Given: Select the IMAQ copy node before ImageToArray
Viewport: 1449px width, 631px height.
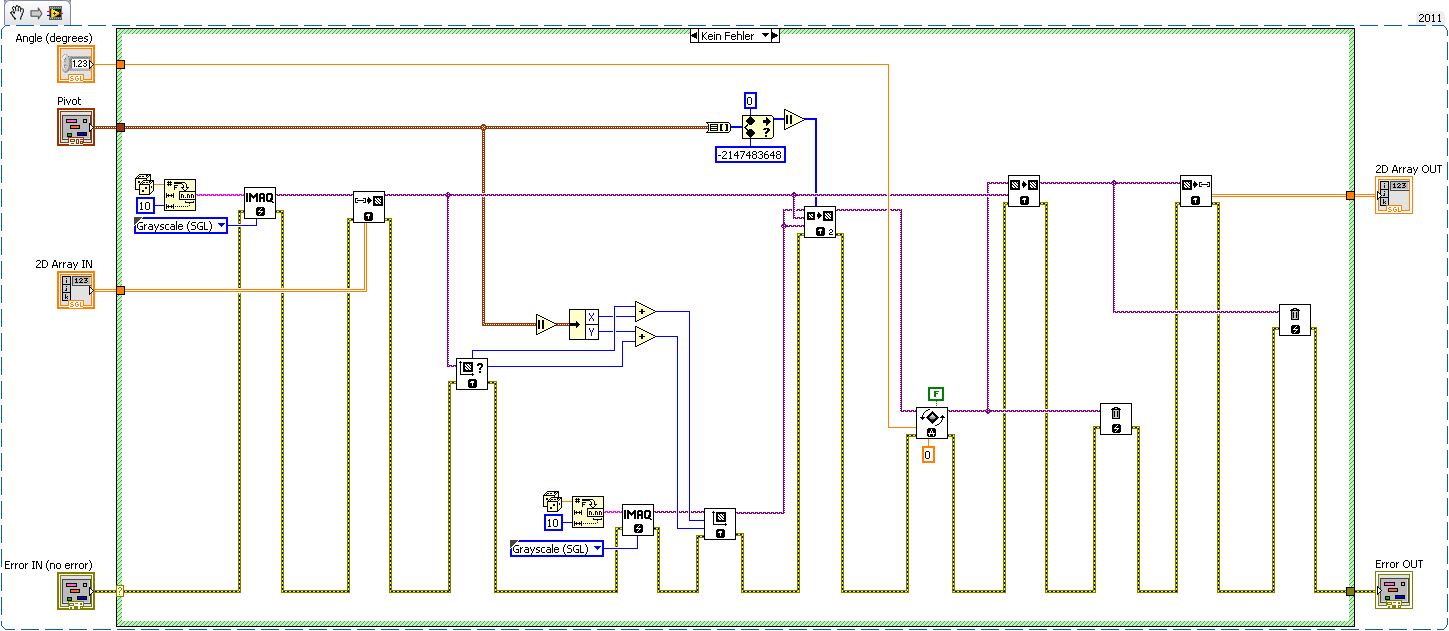Looking at the screenshot, I should [x=1024, y=191].
